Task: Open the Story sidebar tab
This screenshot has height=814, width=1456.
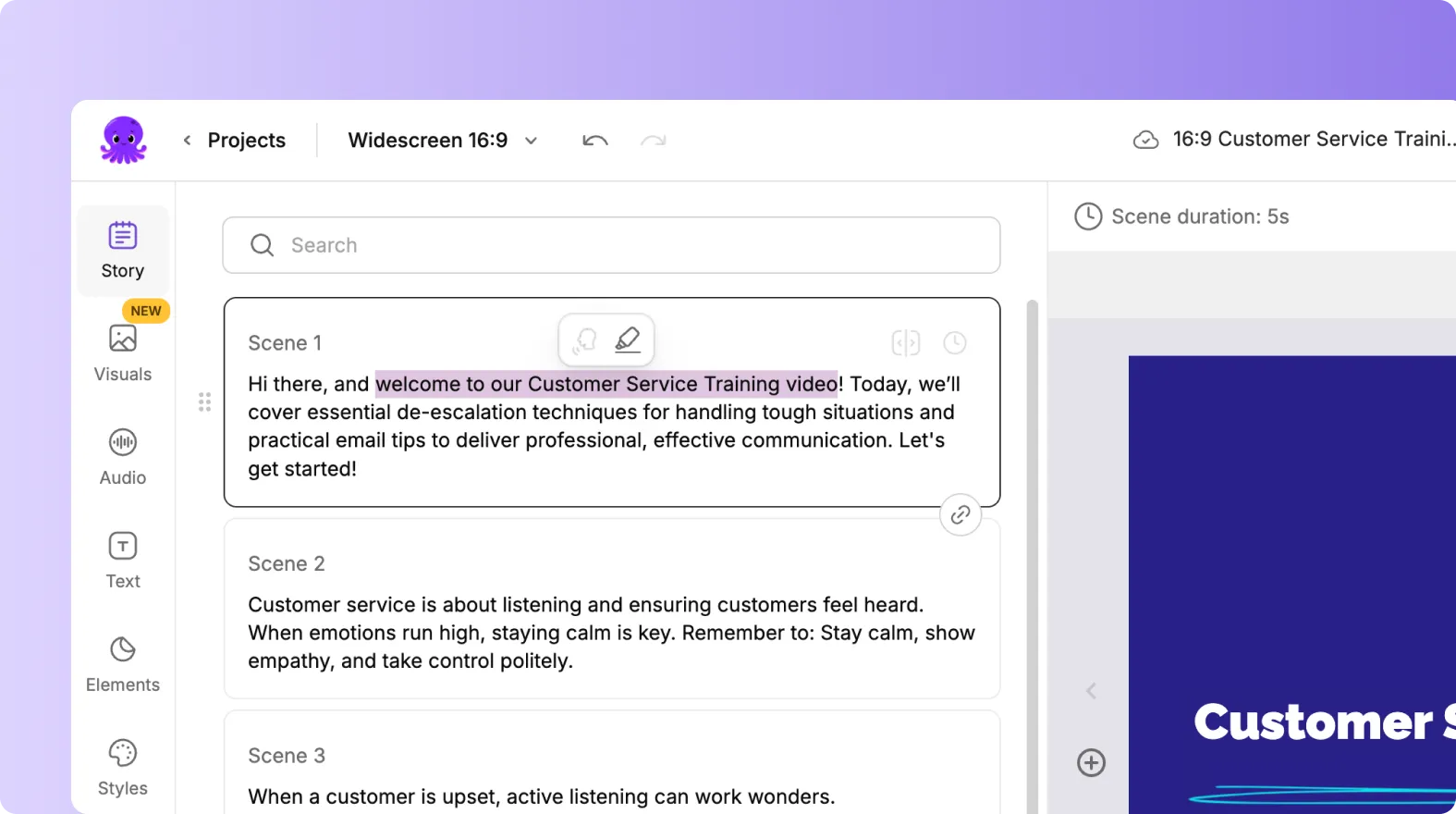Action: [123, 251]
